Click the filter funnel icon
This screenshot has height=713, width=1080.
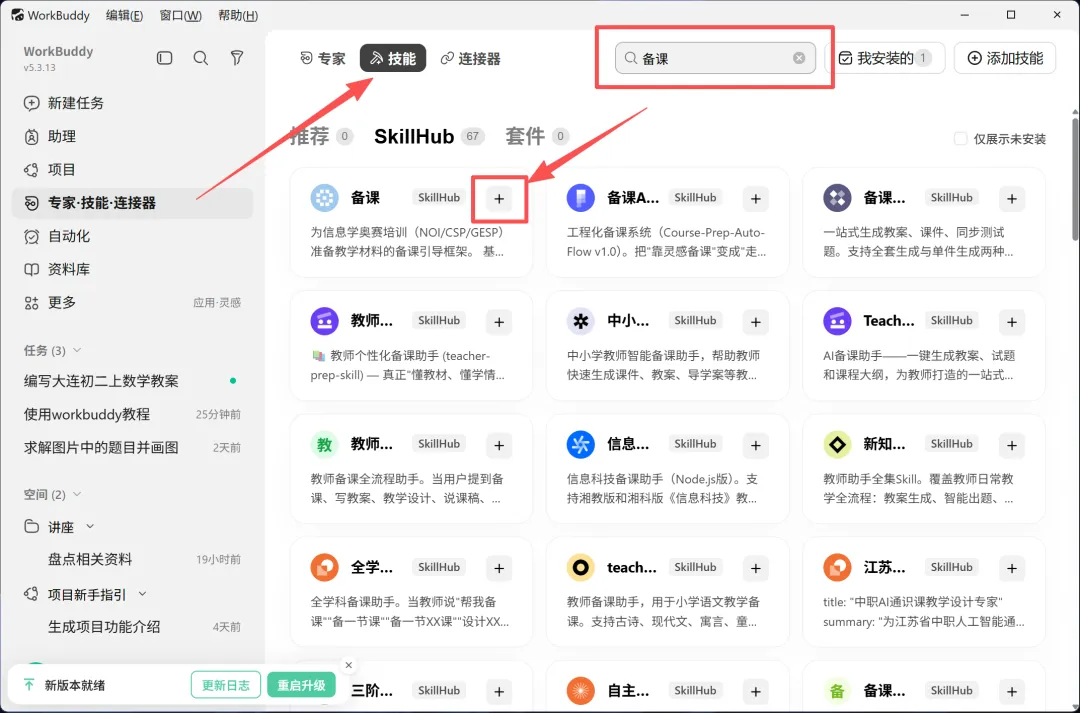(237, 58)
